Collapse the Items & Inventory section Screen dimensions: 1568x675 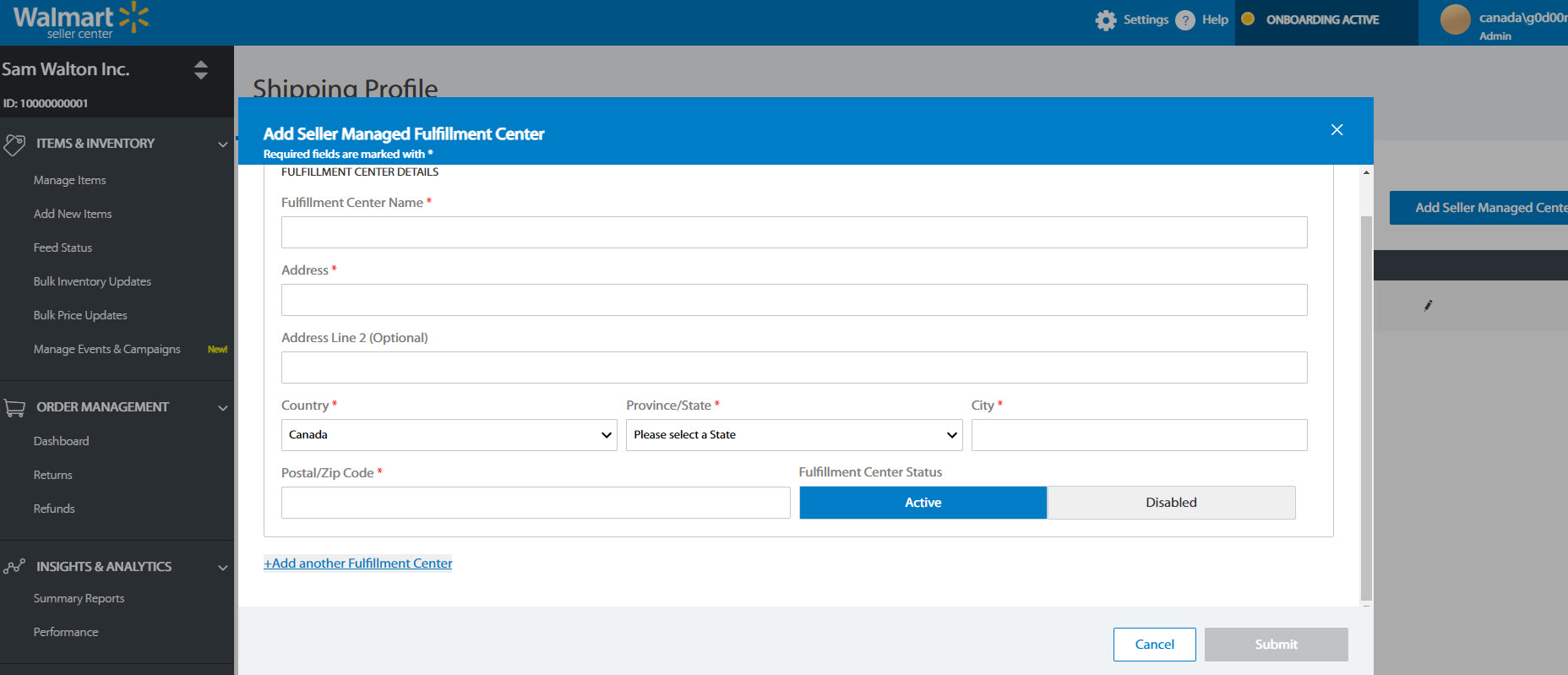coord(222,144)
